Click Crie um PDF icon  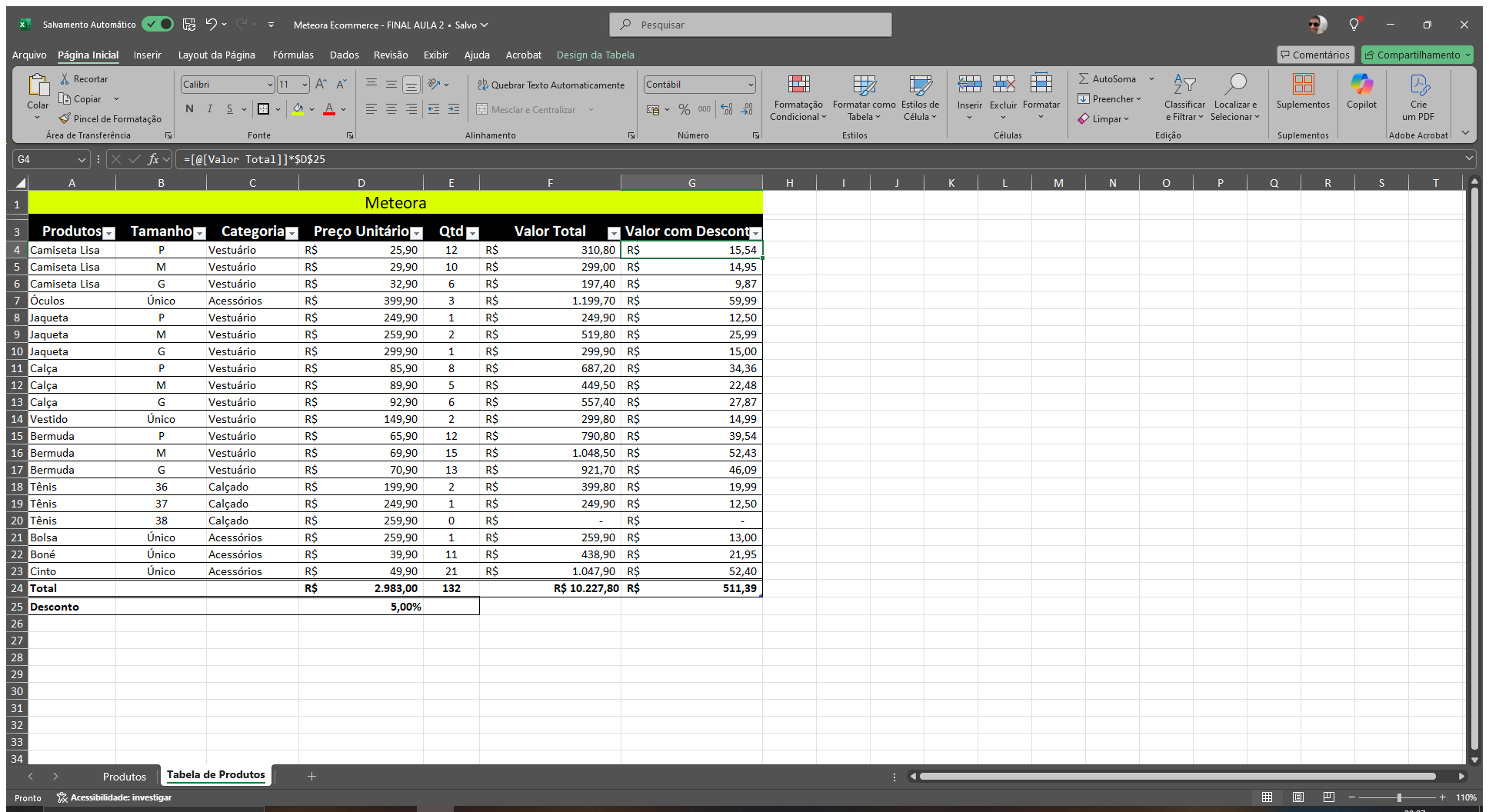pos(1418,84)
